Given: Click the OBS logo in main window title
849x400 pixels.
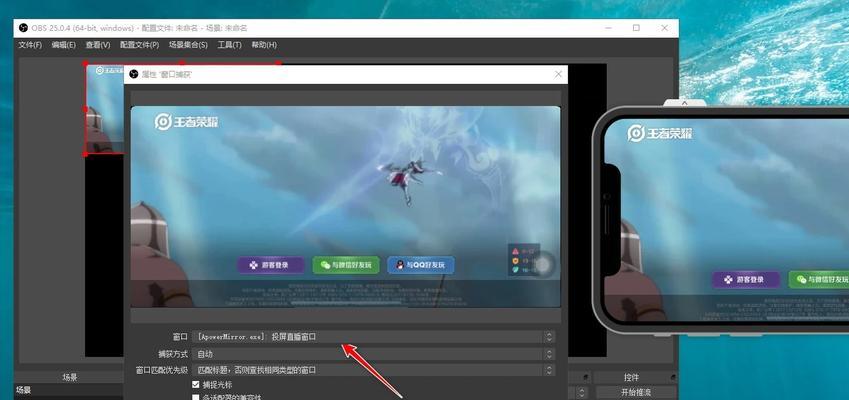Looking at the screenshot, I should coord(23,28).
